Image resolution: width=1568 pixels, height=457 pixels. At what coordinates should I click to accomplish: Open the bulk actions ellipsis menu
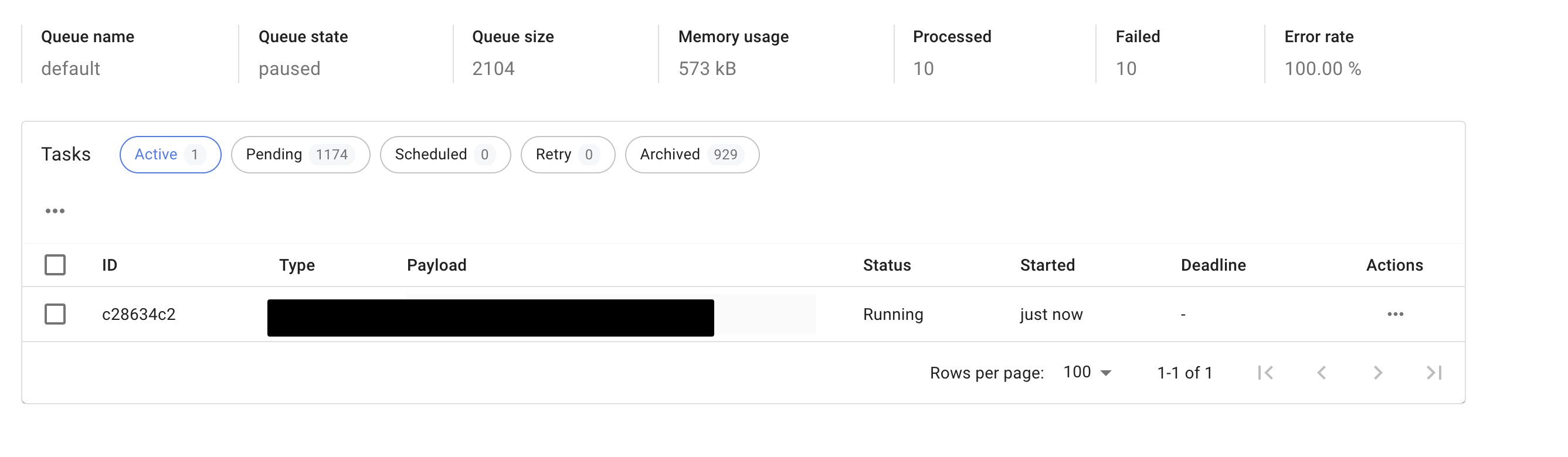55,210
